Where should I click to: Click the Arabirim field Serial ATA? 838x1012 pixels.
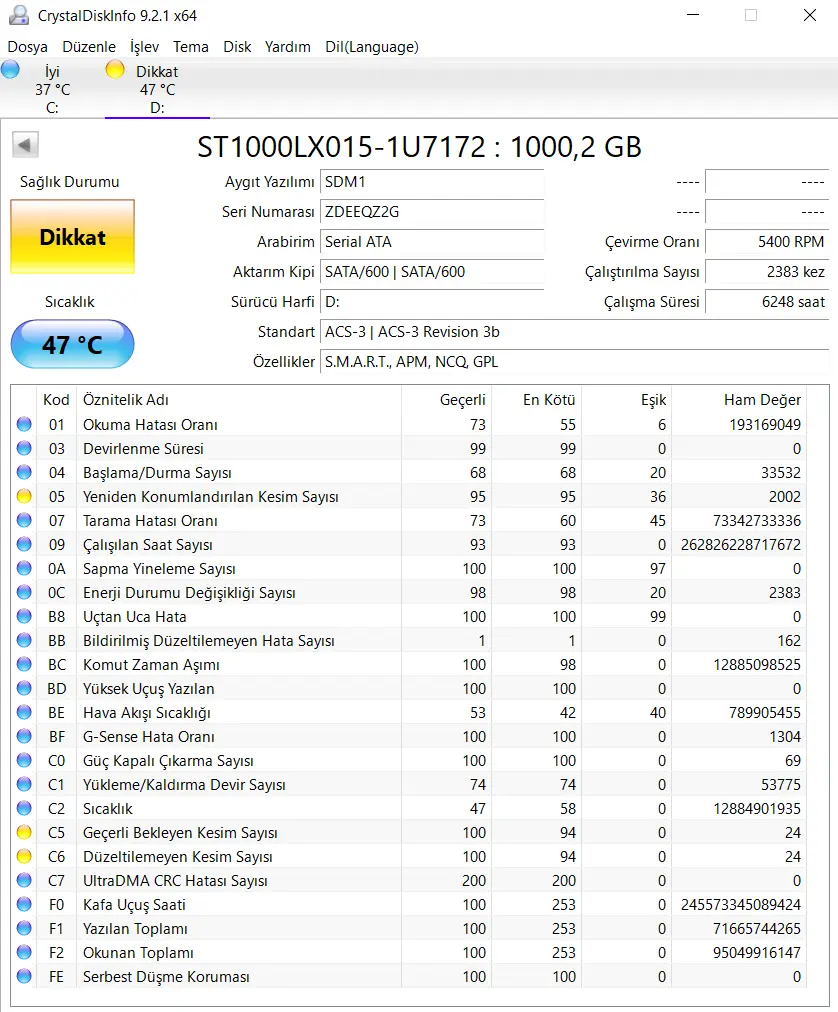pos(432,242)
